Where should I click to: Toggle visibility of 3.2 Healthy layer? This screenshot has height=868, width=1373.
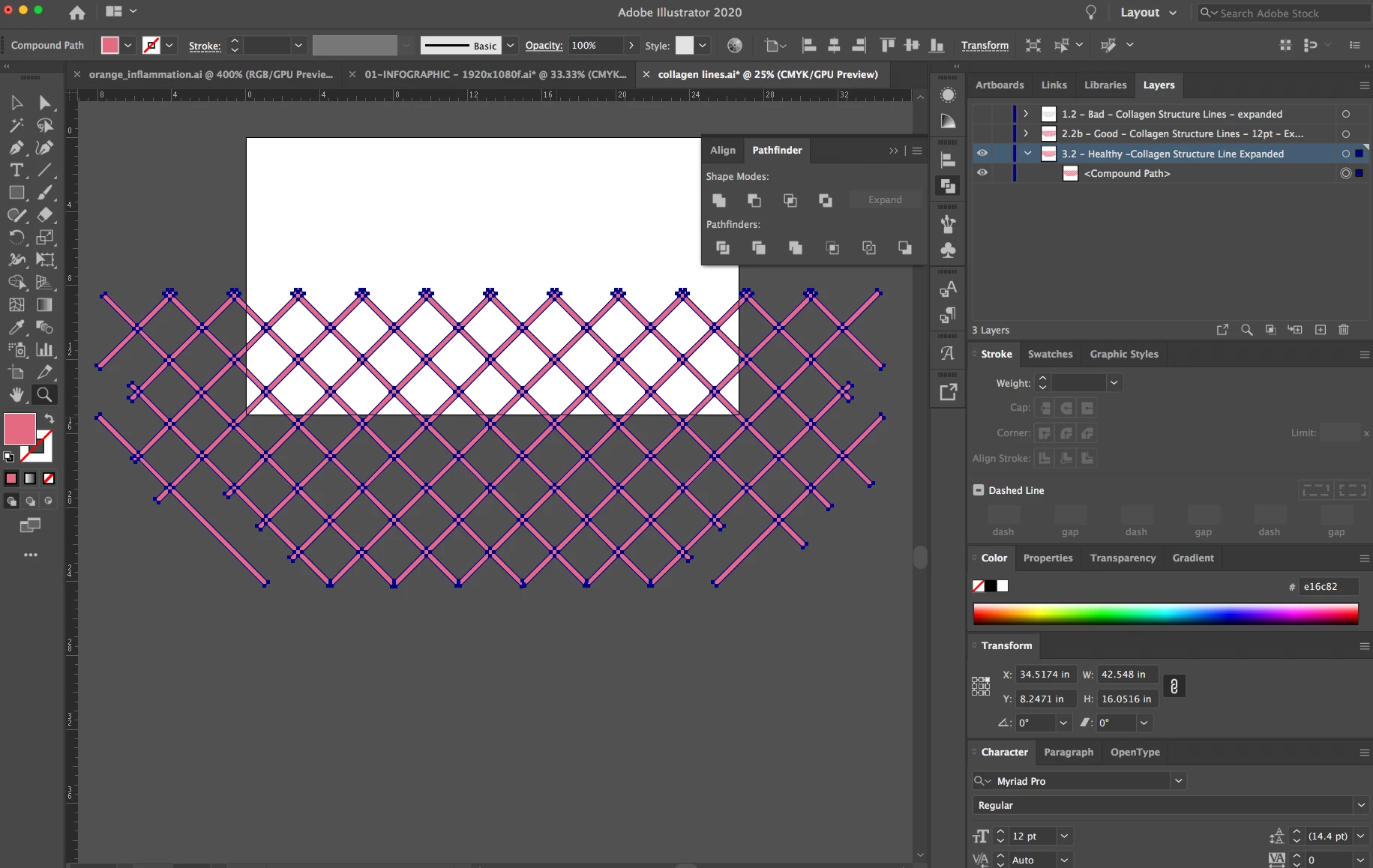coord(982,153)
